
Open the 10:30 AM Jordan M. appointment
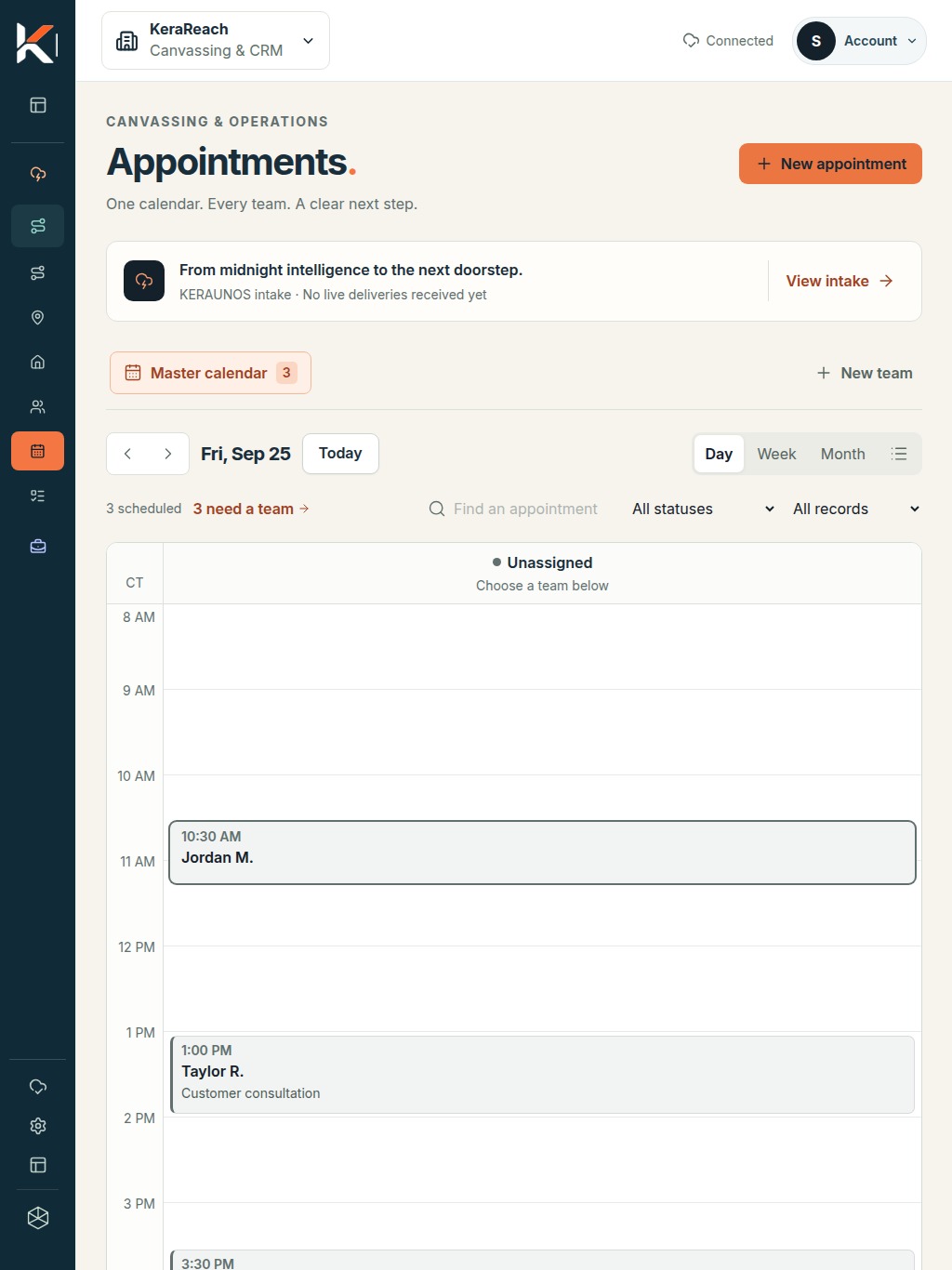pos(542,853)
